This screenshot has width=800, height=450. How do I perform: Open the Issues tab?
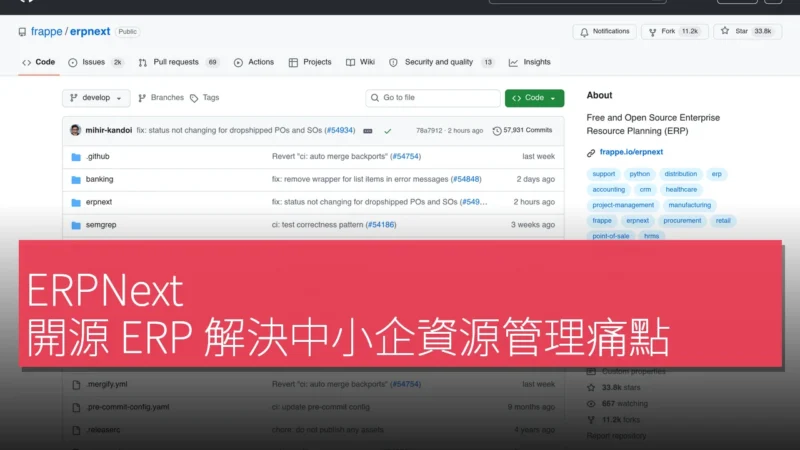(x=96, y=62)
